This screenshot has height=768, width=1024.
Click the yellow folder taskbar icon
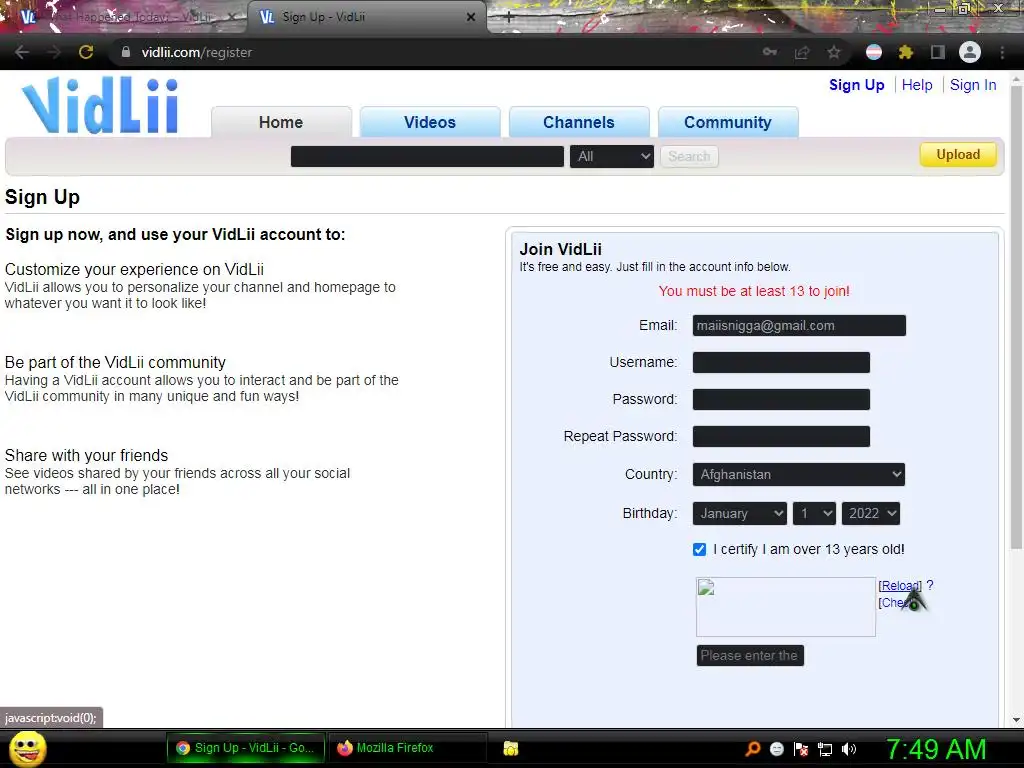click(x=511, y=748)
